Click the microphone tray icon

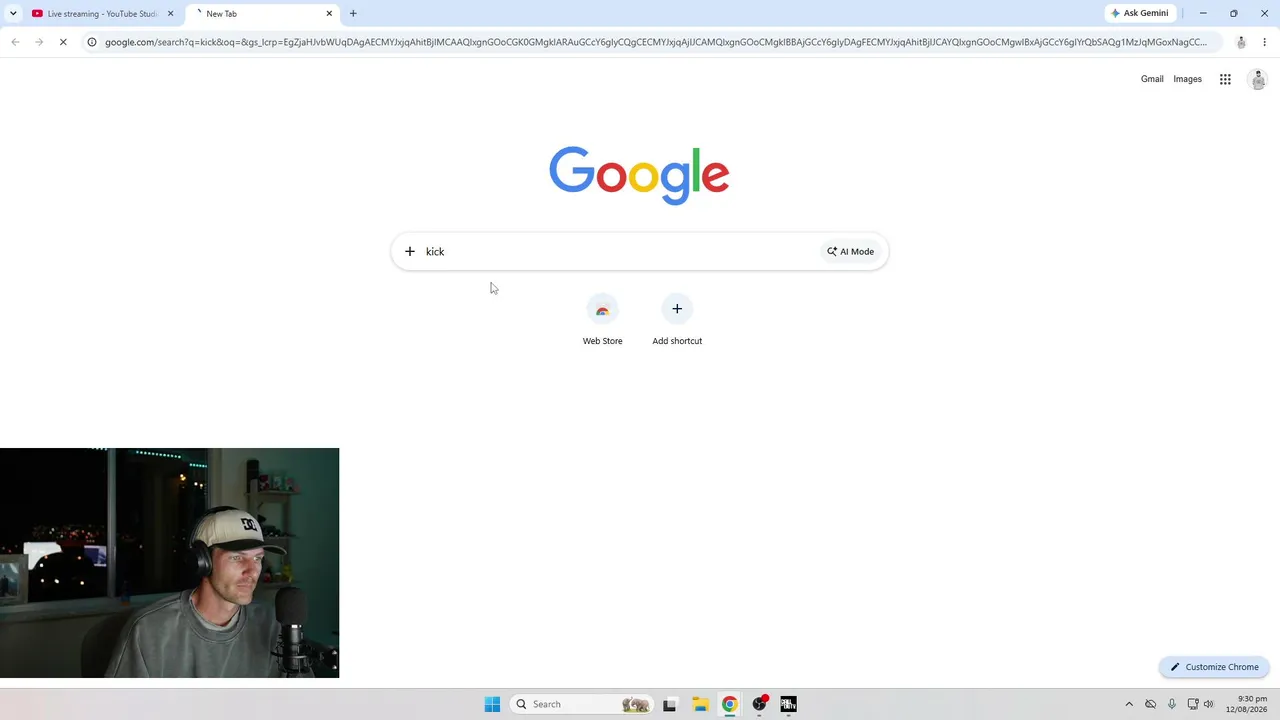[1172, 704]
